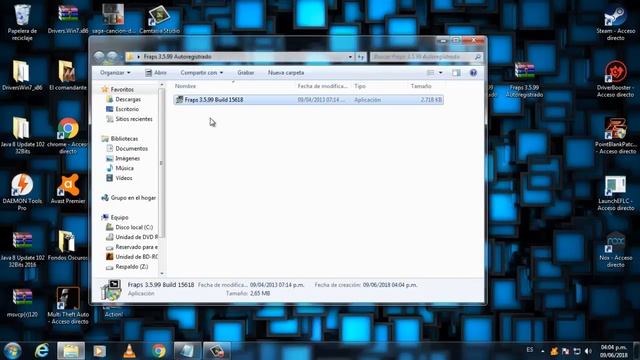Select Documentos library in the navigation pane
This screenshot has height=360, width=640.
tap(131, 149)
